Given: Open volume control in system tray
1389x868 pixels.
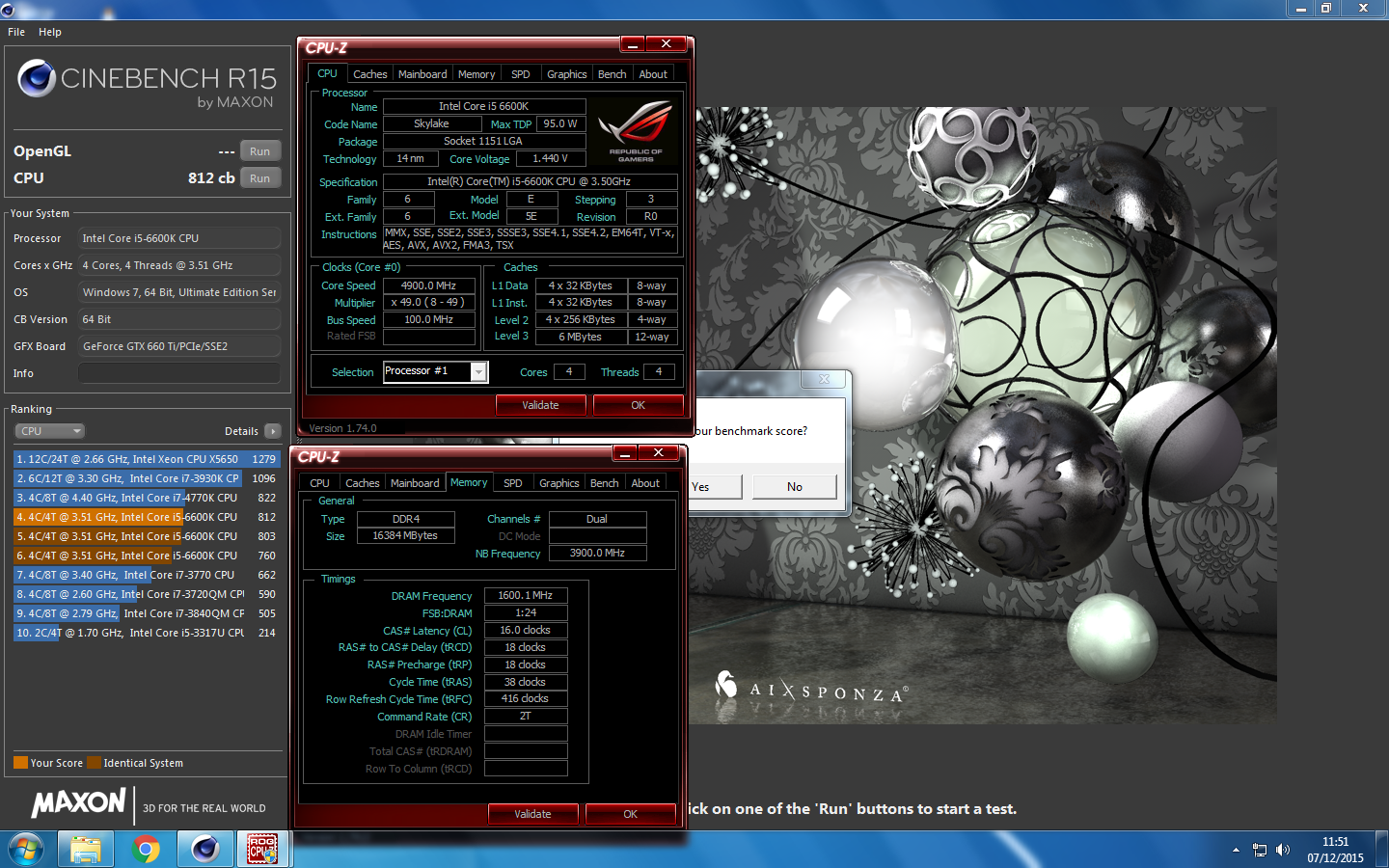Looking at the screenshot, I should click(1283, 850).
